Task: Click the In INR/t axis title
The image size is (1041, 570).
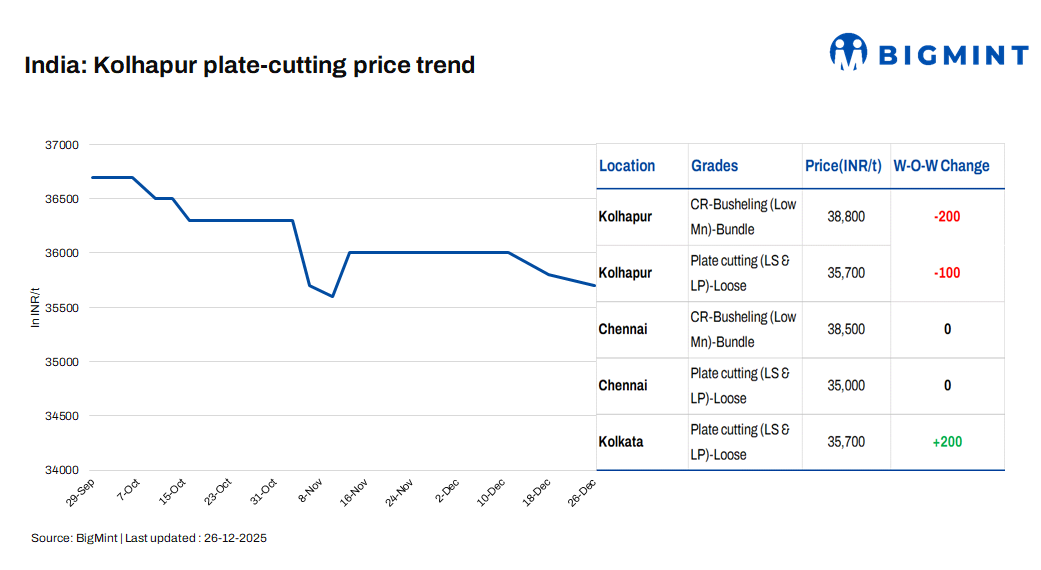Action: pyautogui.click(x=36, y=307)
